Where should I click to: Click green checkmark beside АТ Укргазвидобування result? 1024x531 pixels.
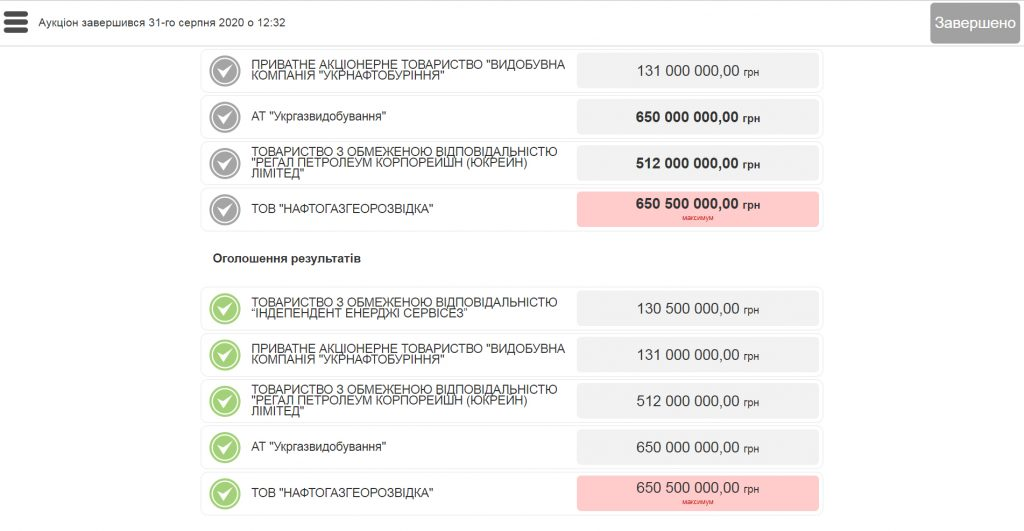click(x=225, y=447)
